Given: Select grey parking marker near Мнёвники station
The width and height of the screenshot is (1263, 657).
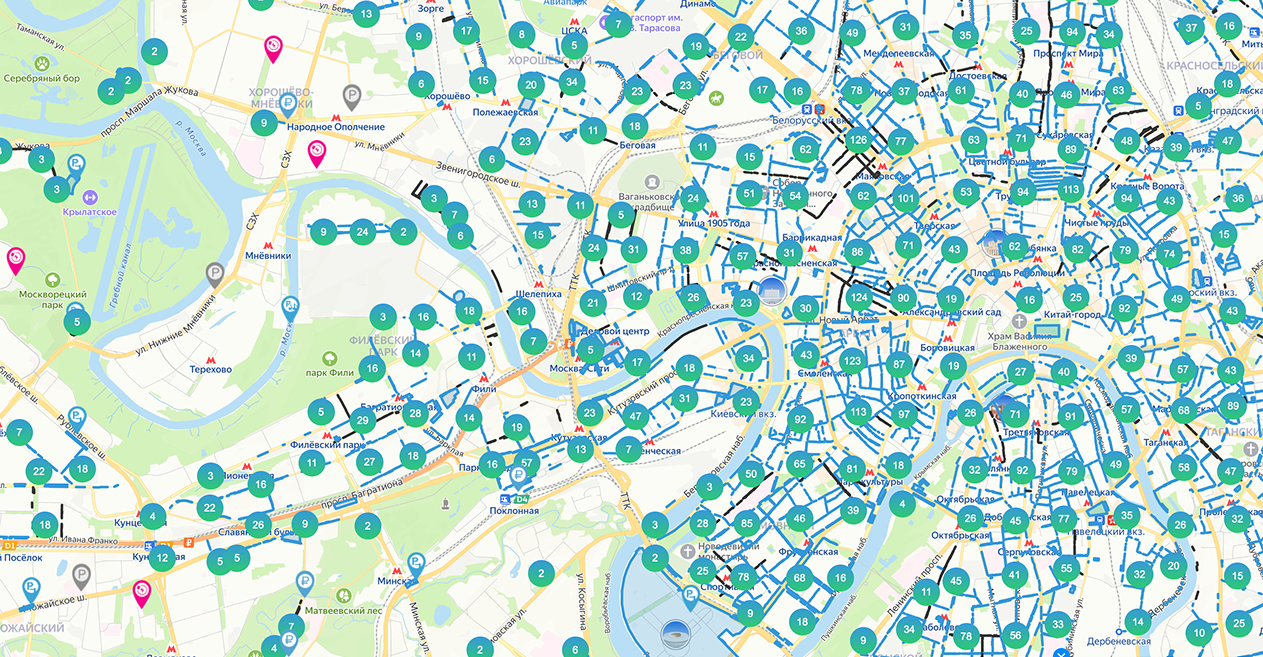Looking at the screenshot, I should click(x=215, y=275).
